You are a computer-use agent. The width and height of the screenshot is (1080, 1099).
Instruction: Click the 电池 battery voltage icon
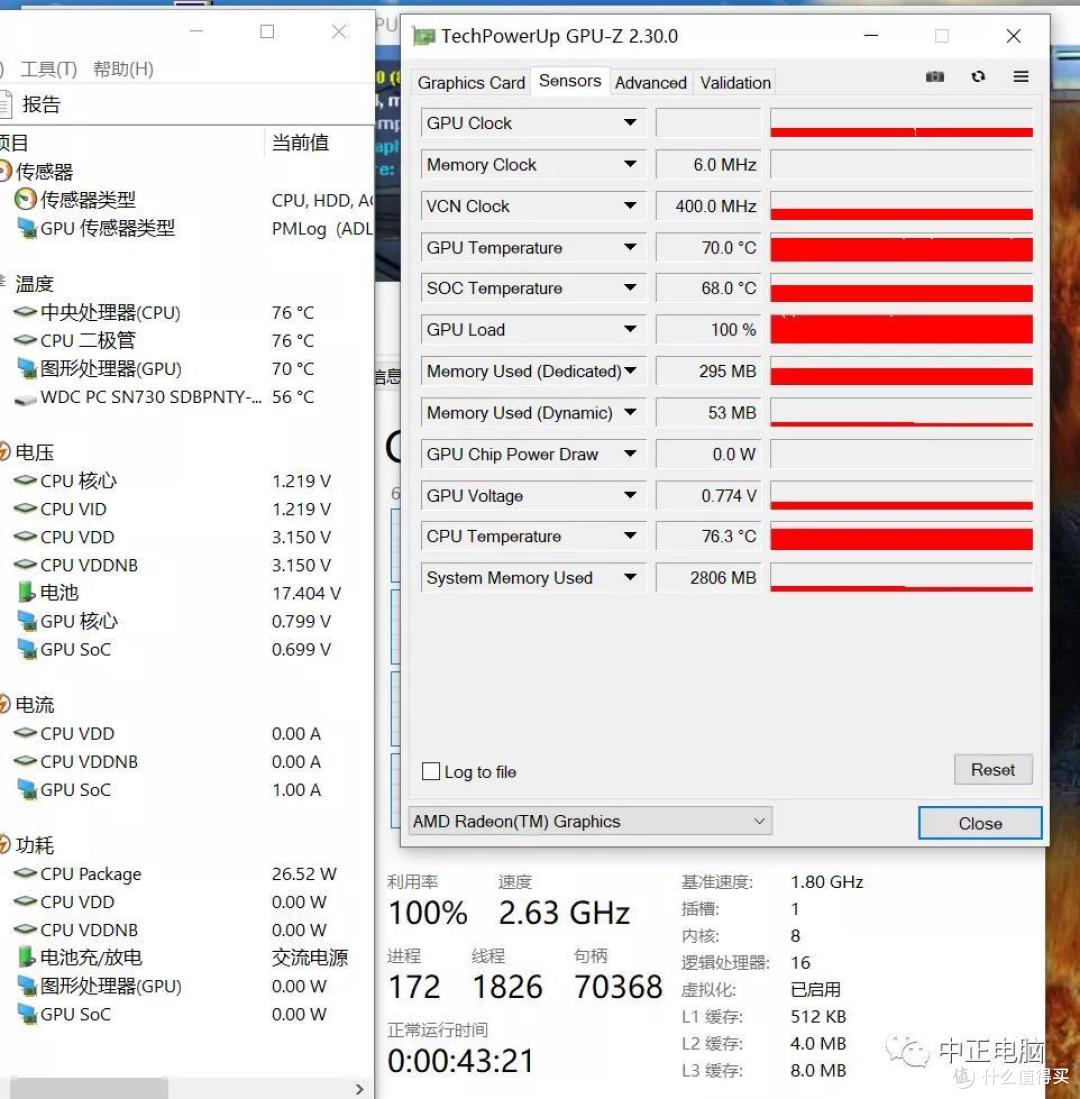[x=27, y=592]
